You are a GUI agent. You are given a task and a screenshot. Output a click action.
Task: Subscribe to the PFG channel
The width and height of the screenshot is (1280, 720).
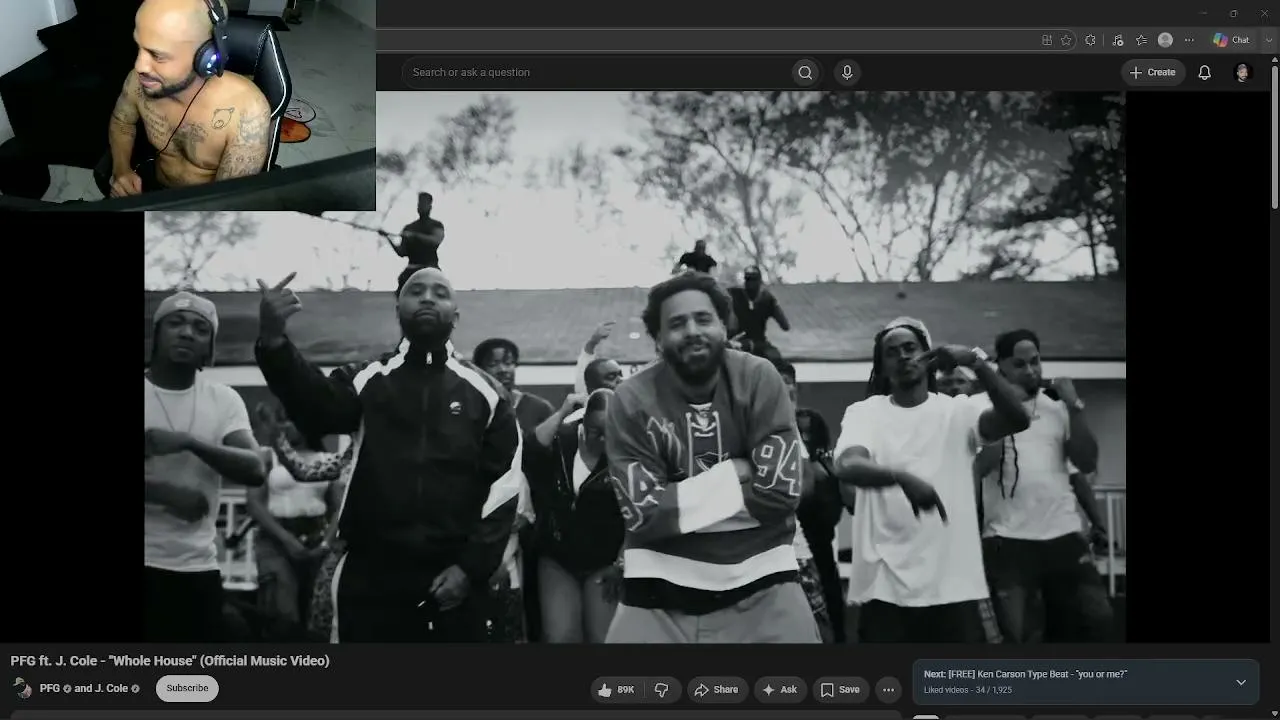pos(187,688)
